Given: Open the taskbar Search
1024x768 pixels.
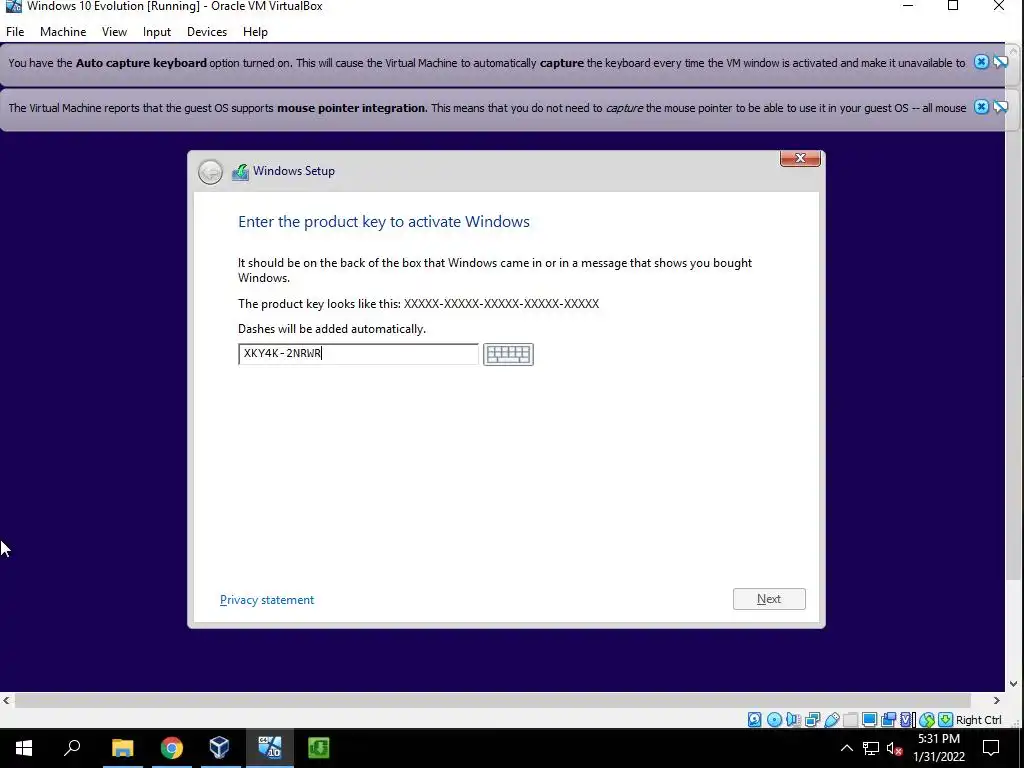Looking at the screenshot, I should [x=72, y=748].
